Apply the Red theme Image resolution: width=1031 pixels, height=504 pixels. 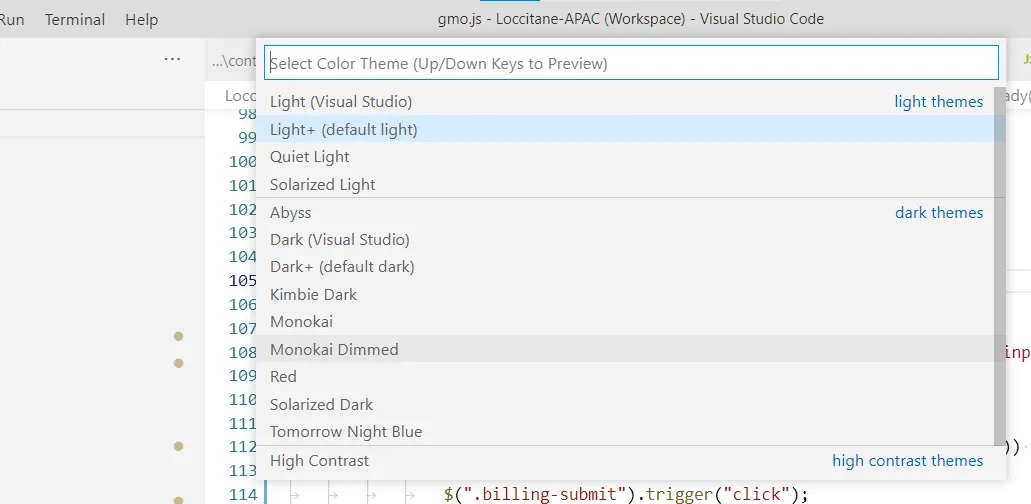(x=283, y=377)
